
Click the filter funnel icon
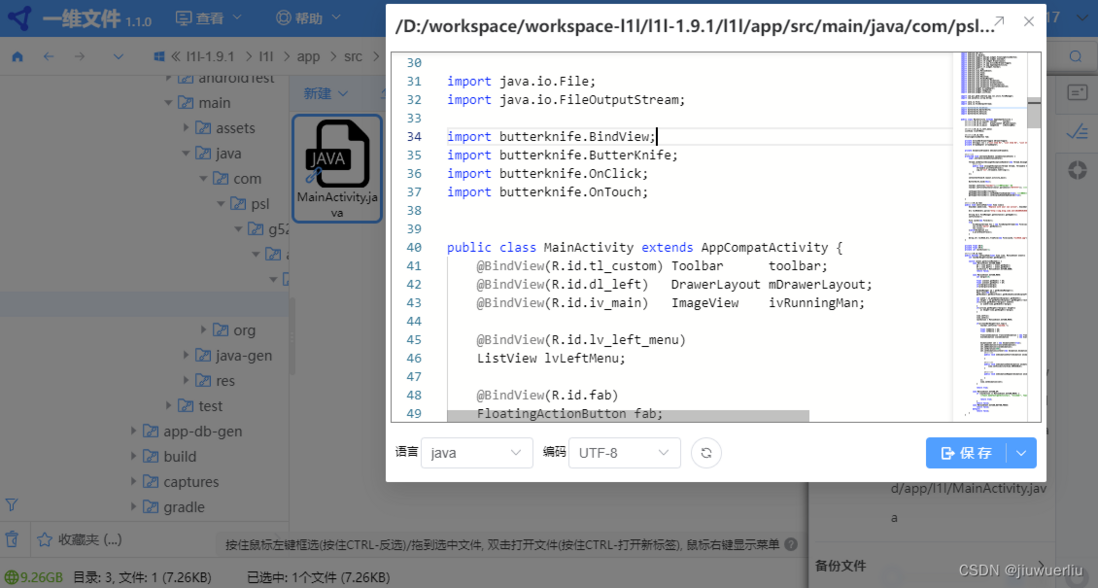pyautogui.click(x=12, y=505)
